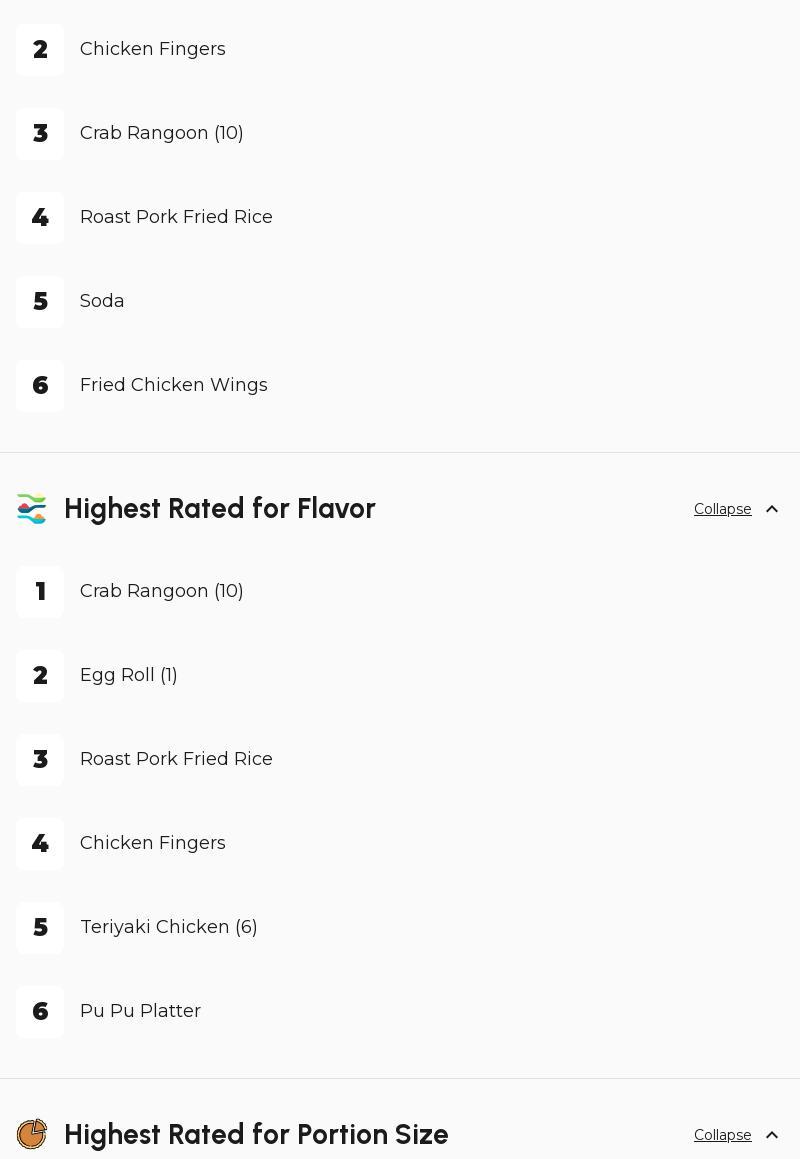Screen dimensions: 800x1159
Task: Open Egg Roll (1) item
Action: pyautogui.click(x=128, y=675)
